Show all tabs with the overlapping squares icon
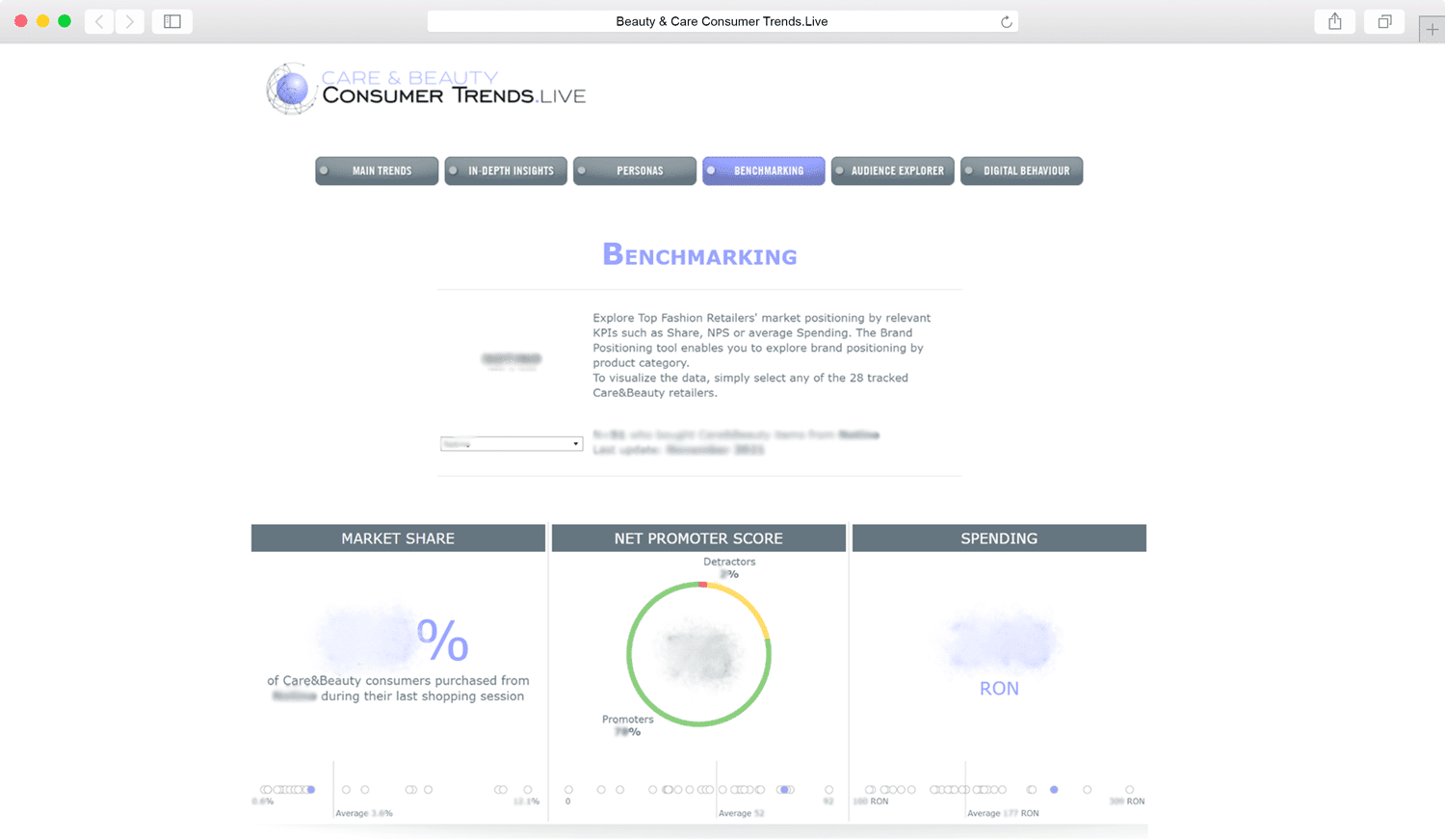The height and width of the screenshot is (840, 1445). 1384,21
